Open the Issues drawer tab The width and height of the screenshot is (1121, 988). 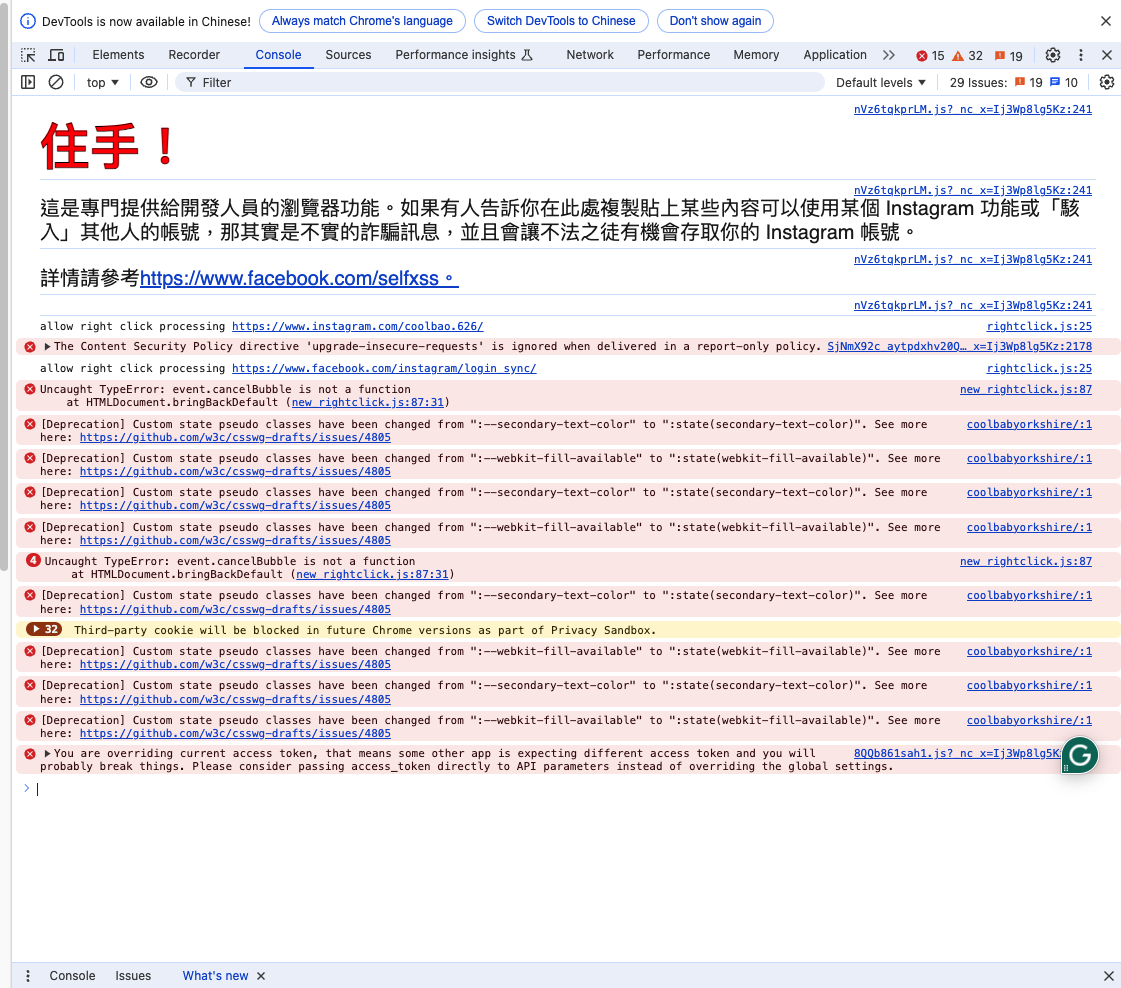[x=133, y=975]
